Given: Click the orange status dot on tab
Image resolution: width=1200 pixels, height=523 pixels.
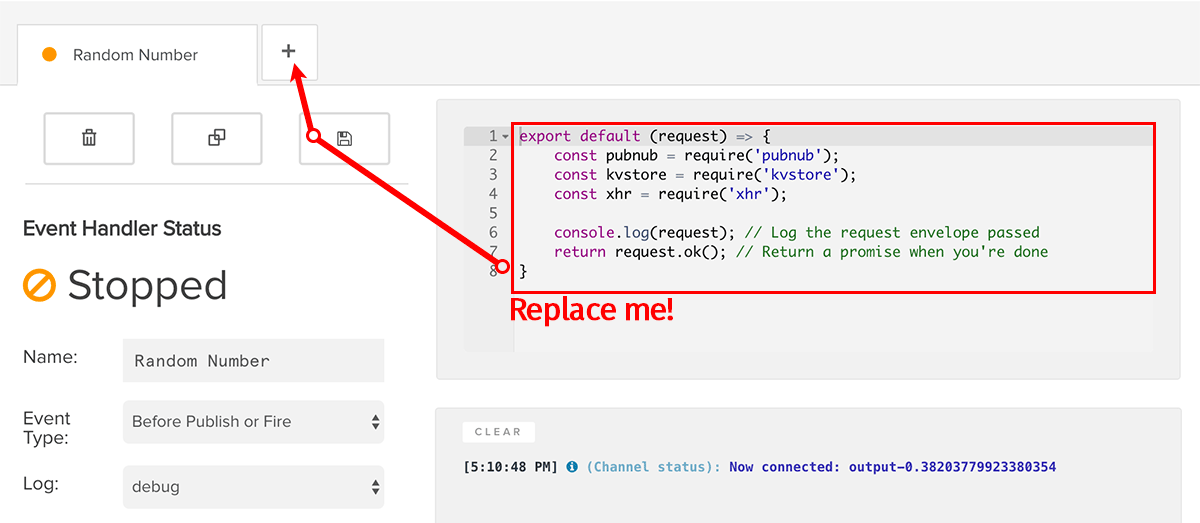Looking at the screenshot, I should [x=49, y=55].
